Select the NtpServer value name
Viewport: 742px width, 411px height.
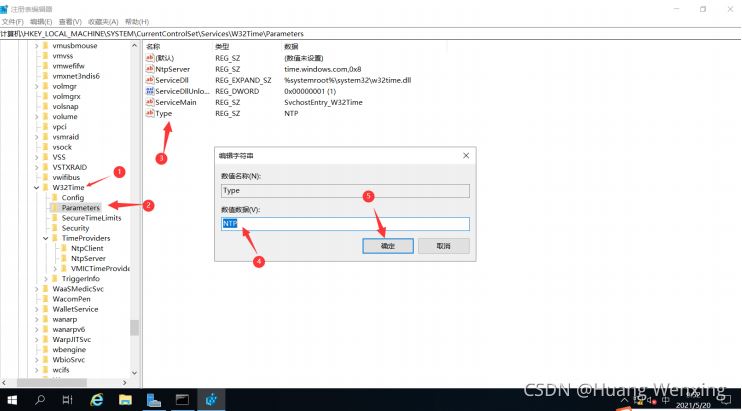point(172,69)
